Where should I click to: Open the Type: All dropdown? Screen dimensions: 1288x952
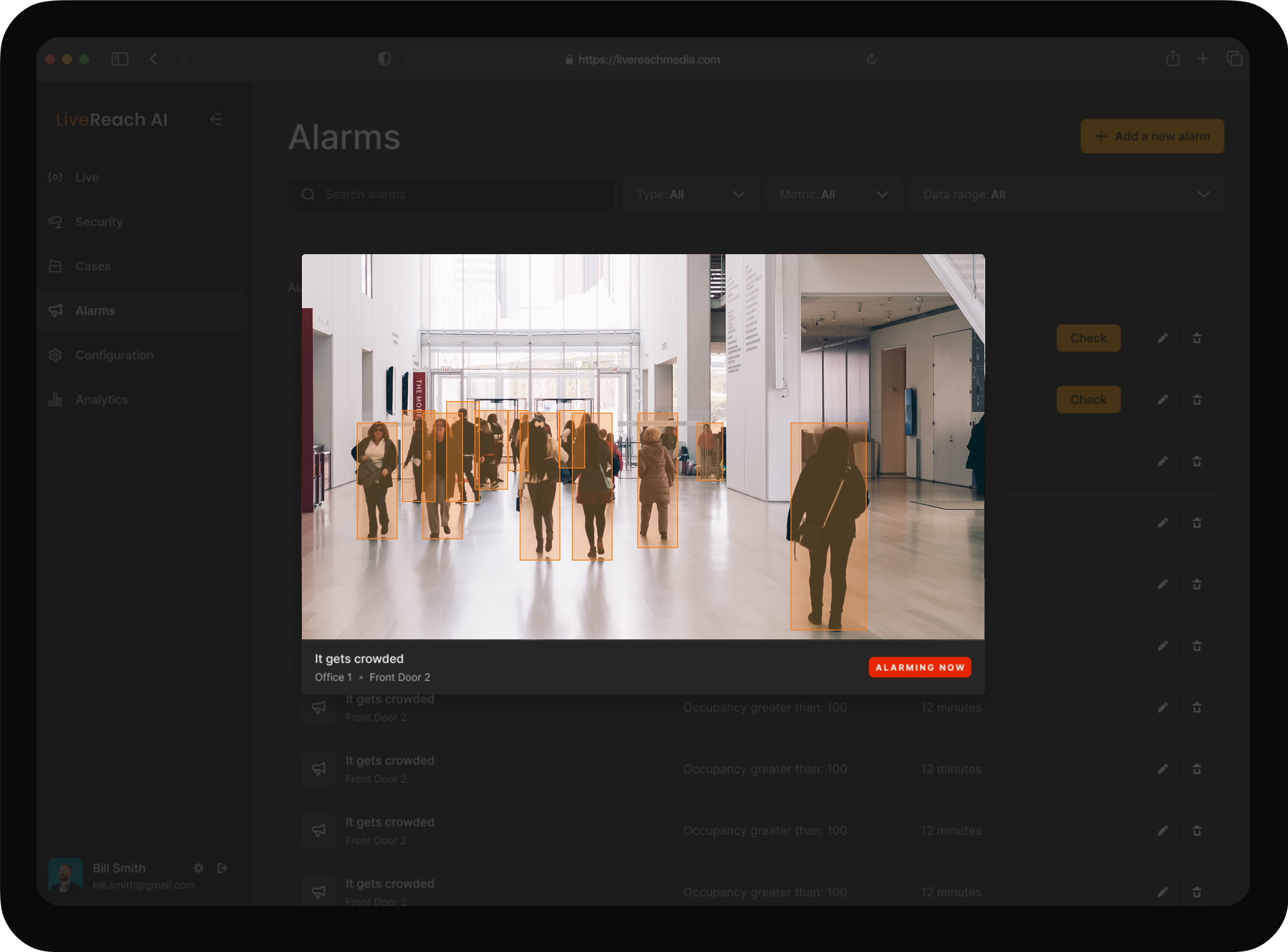(x=690, y=195)
